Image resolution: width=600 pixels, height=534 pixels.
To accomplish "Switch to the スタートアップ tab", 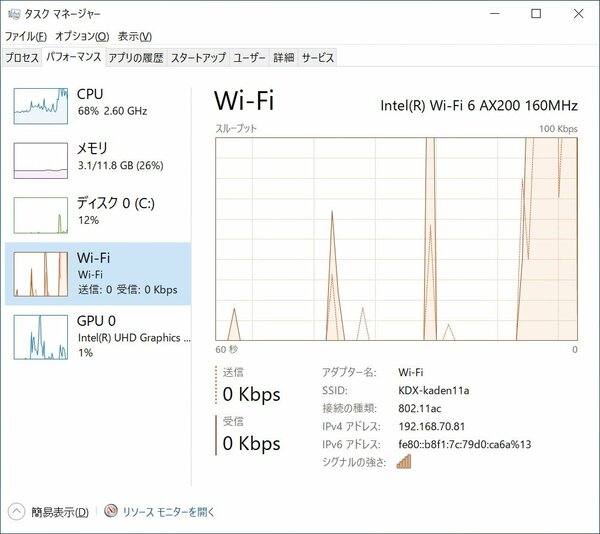I will (x=198, y=58).
